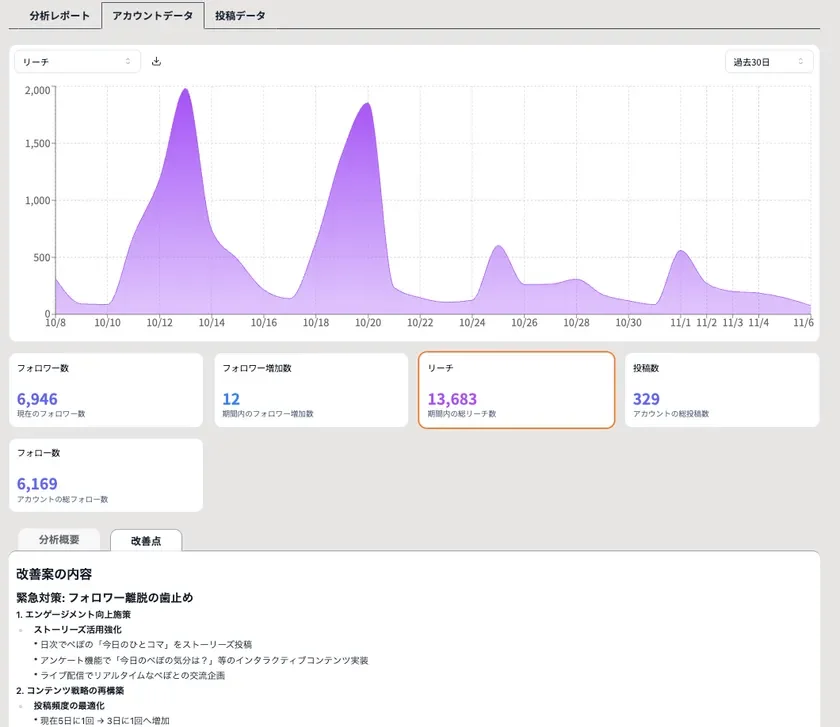Switch to the 投稿データ tab
This screenshot has height=727, width=840.
point(237,15)
